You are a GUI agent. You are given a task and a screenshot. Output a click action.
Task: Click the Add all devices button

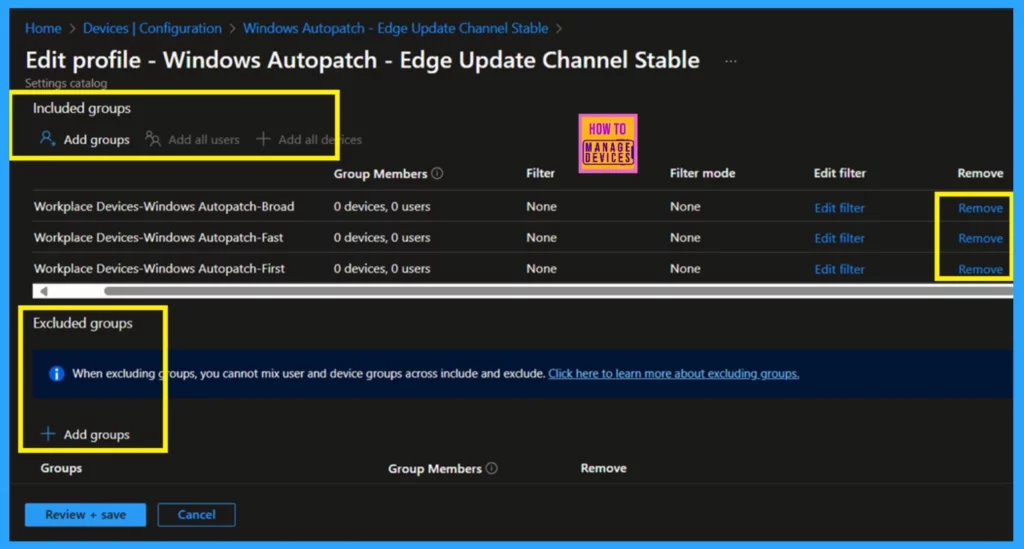[x=320, y=139]
